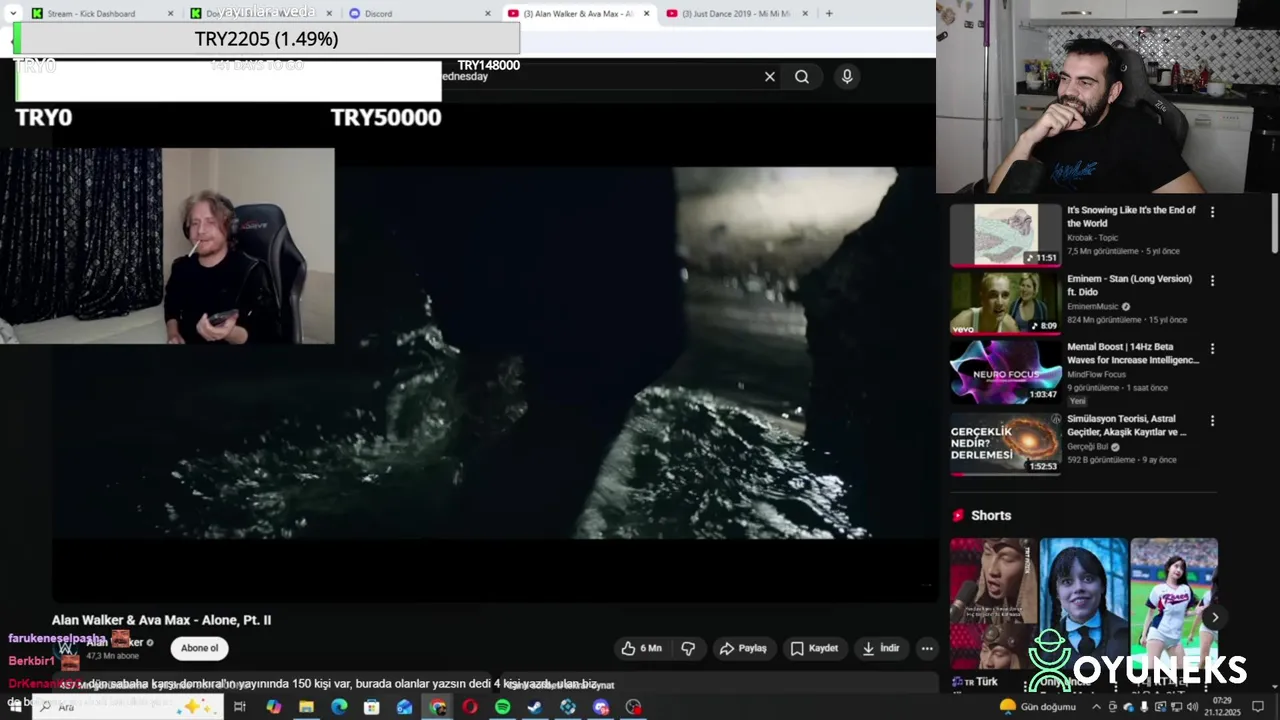Open options menu for Mental Boost video
Image resolution: width=1280 pixels, height=720 pixels.
point(1212,349)
